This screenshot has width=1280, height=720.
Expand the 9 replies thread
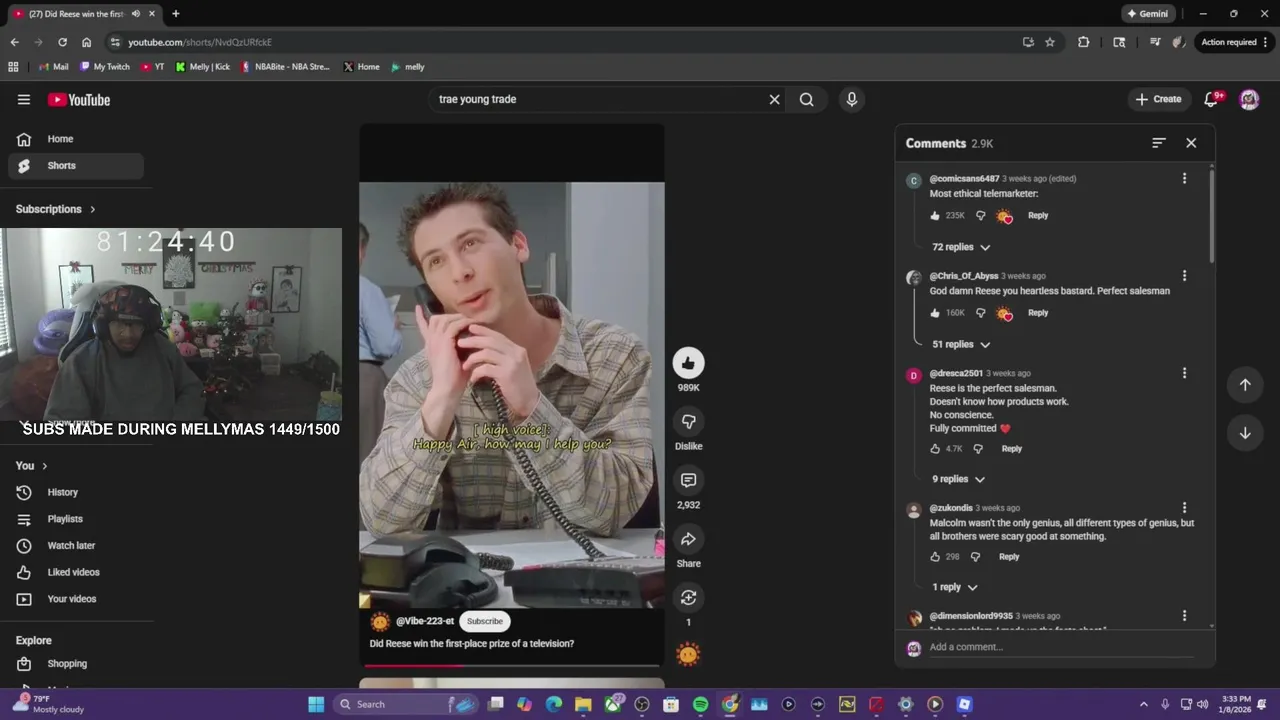pos(958,479)
